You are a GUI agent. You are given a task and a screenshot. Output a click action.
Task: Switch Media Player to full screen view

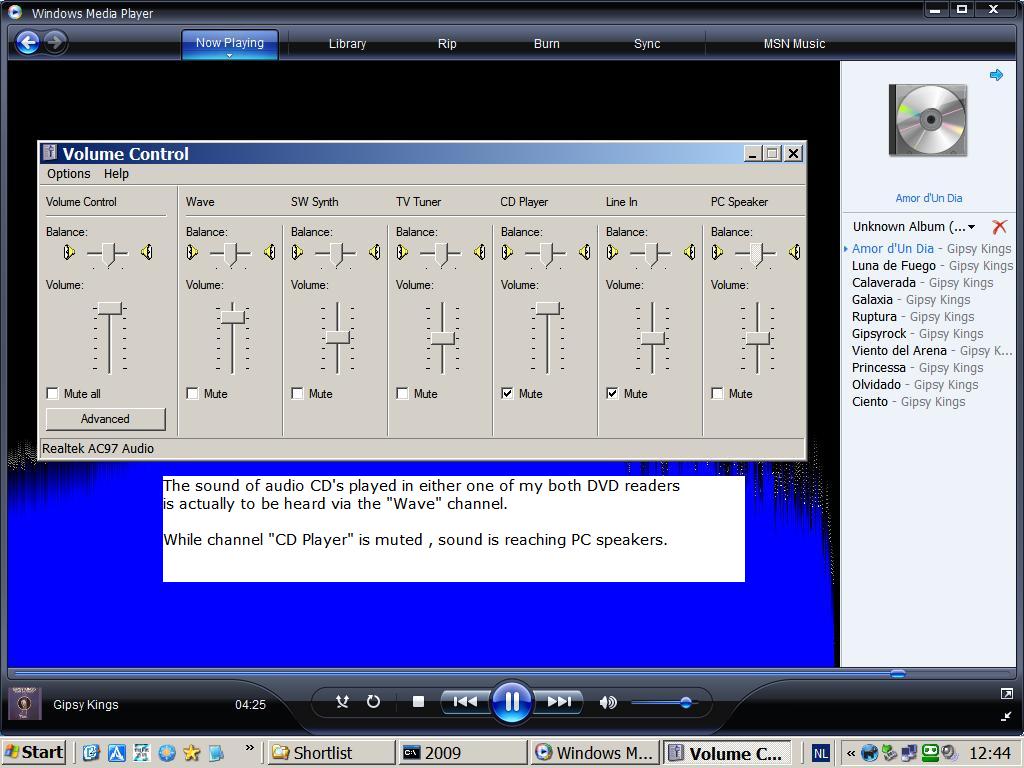point(1006,694)
